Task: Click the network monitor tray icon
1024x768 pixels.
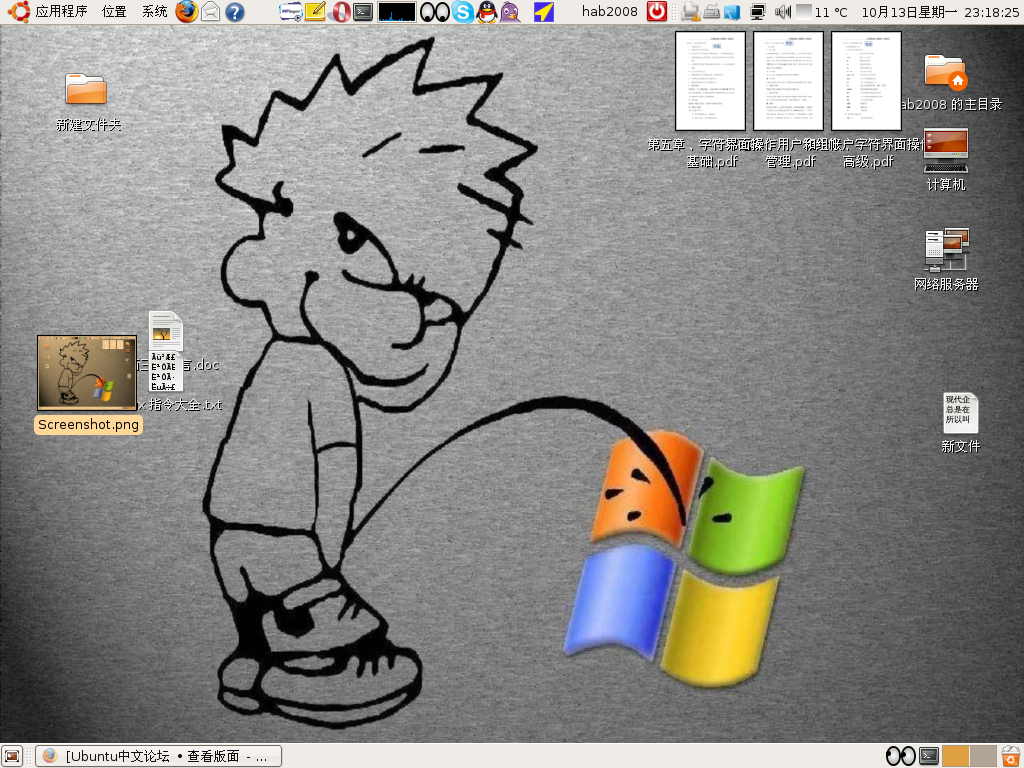Action: [x=758, y=12]
